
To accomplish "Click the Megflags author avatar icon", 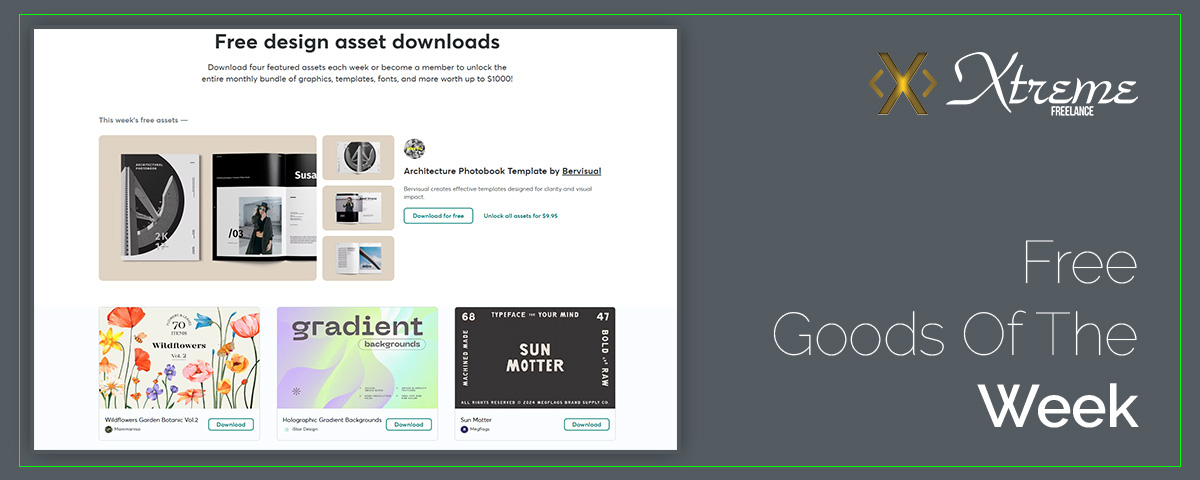I will [x=464, y=429].
